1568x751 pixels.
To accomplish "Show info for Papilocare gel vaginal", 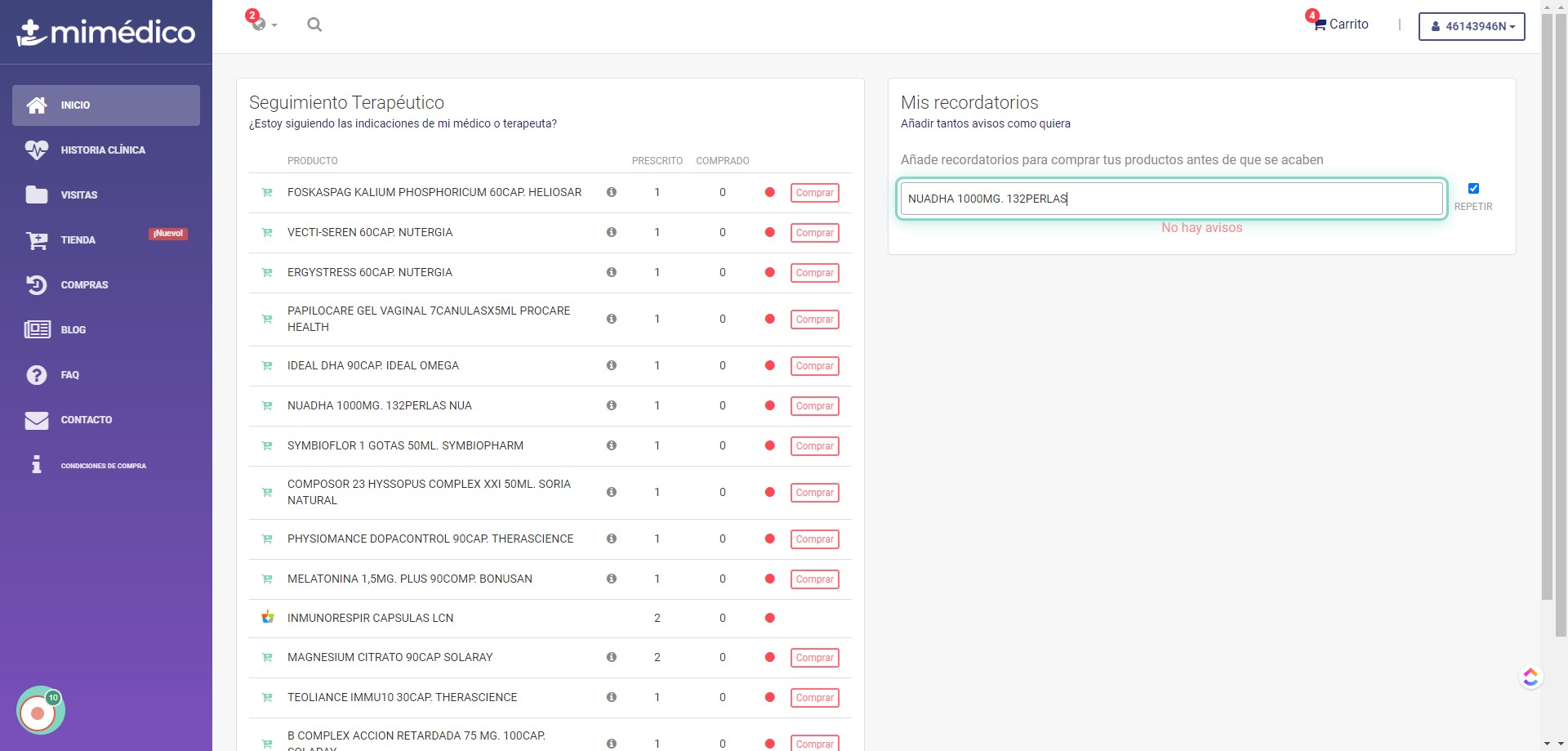I will pos(611,319).
